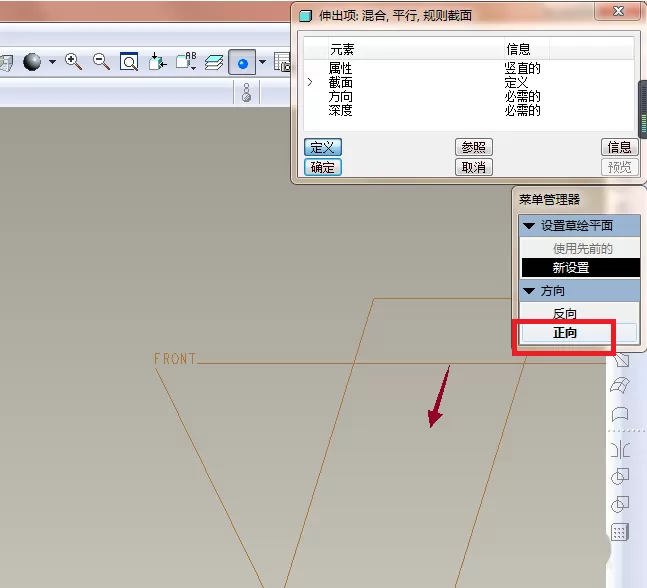Toggle the blue dot display button
Screen dimensions: 647x588
click(242, 63)
